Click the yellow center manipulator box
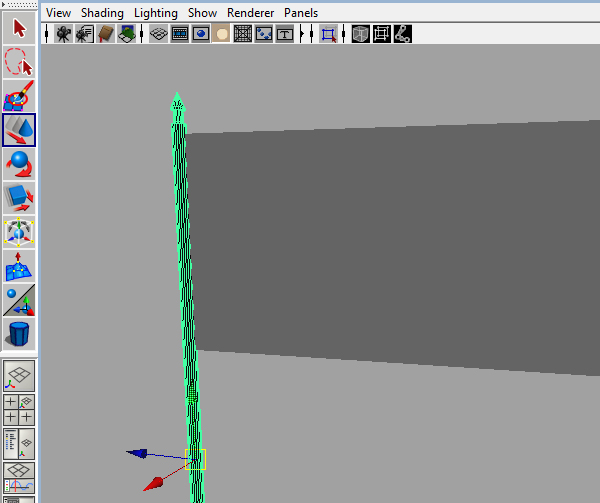The width and height of the screenshot is (600, 503). pyautogui.click(x=196, y=459)
